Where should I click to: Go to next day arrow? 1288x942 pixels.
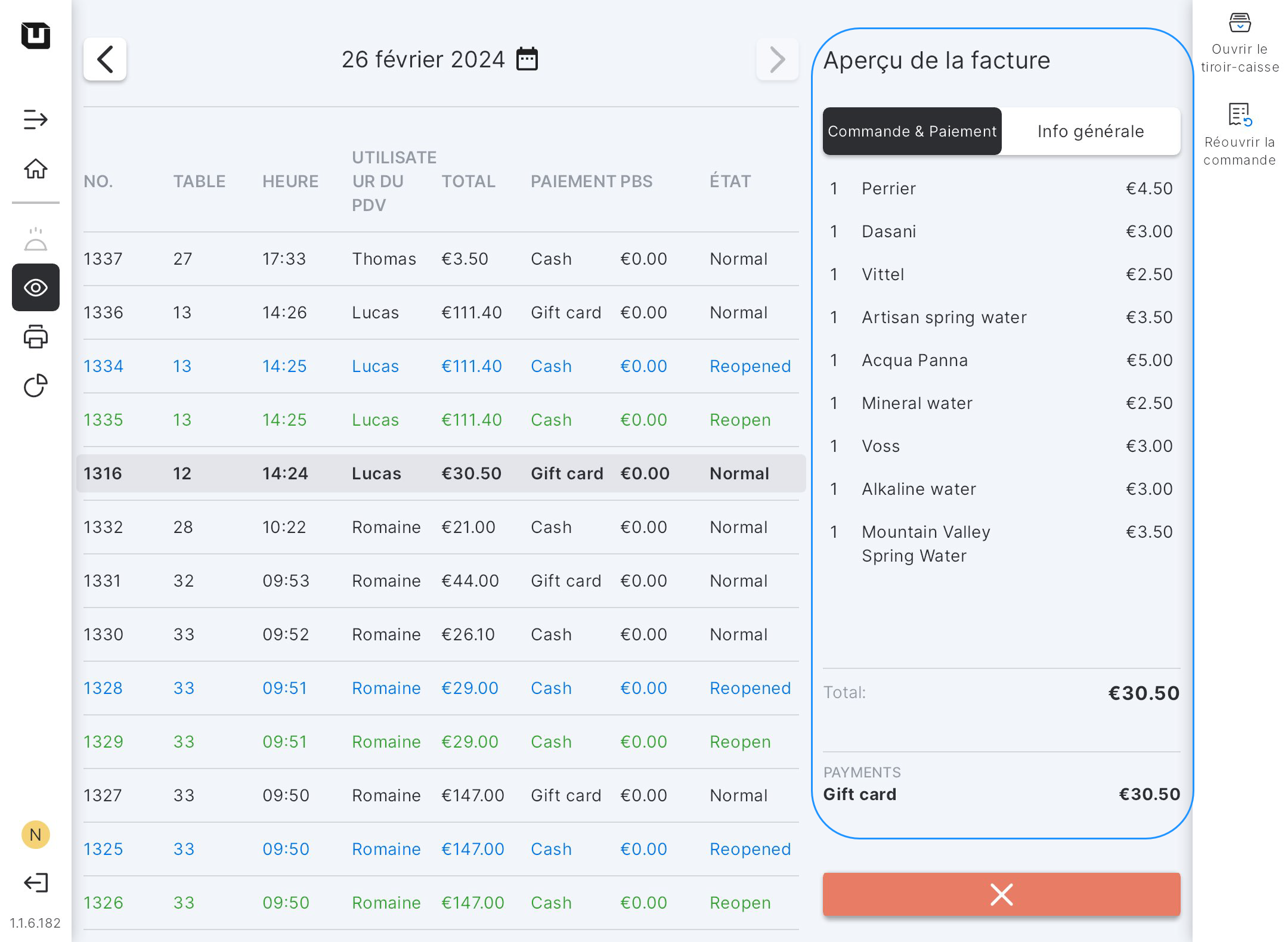777,59
